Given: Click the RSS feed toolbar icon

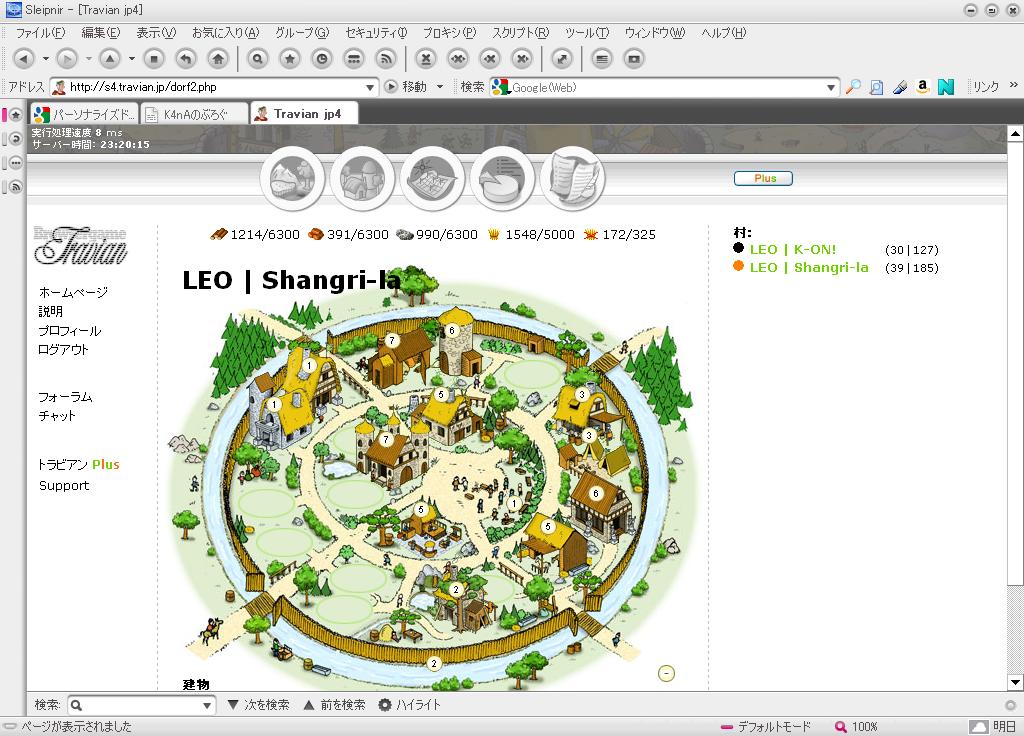Looking at the screenshot, I should (386, 59).
